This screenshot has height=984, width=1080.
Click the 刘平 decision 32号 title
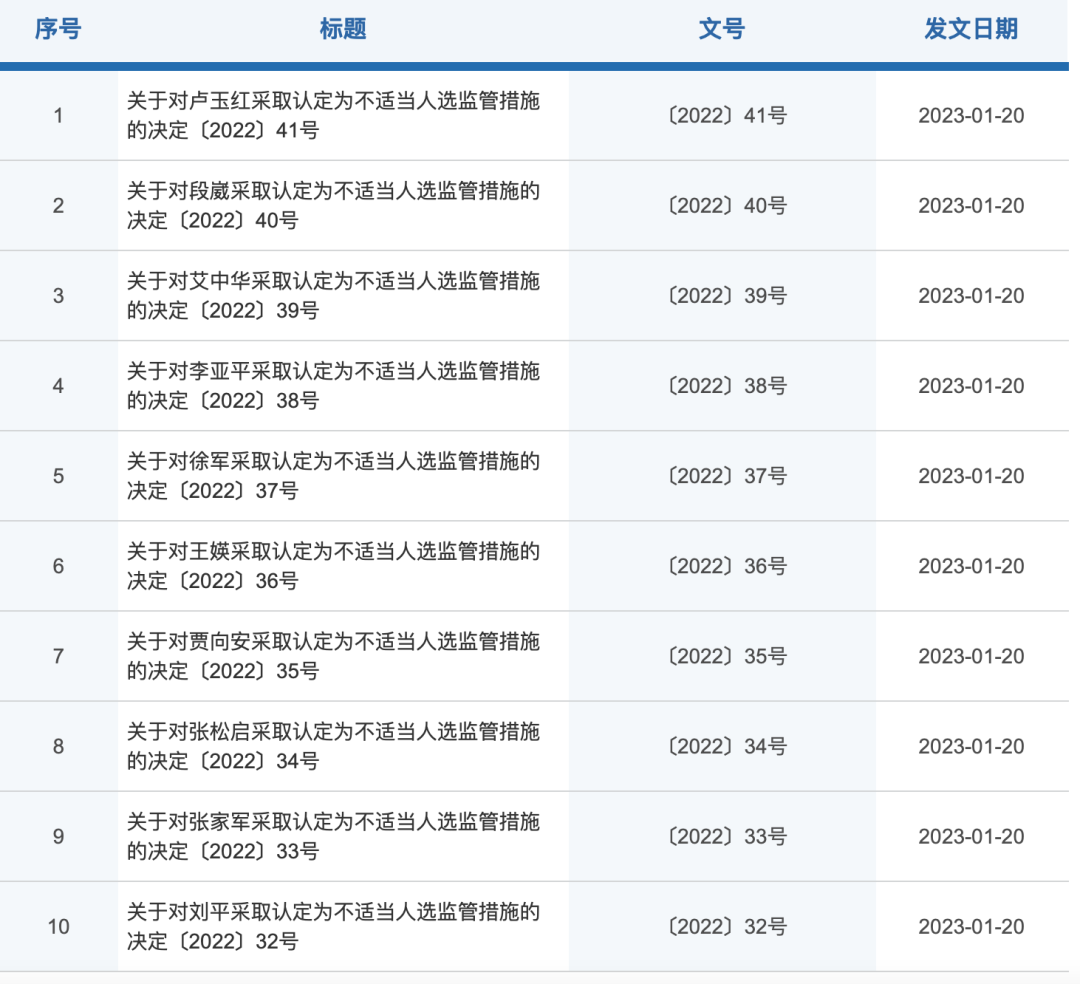[333, 926]
